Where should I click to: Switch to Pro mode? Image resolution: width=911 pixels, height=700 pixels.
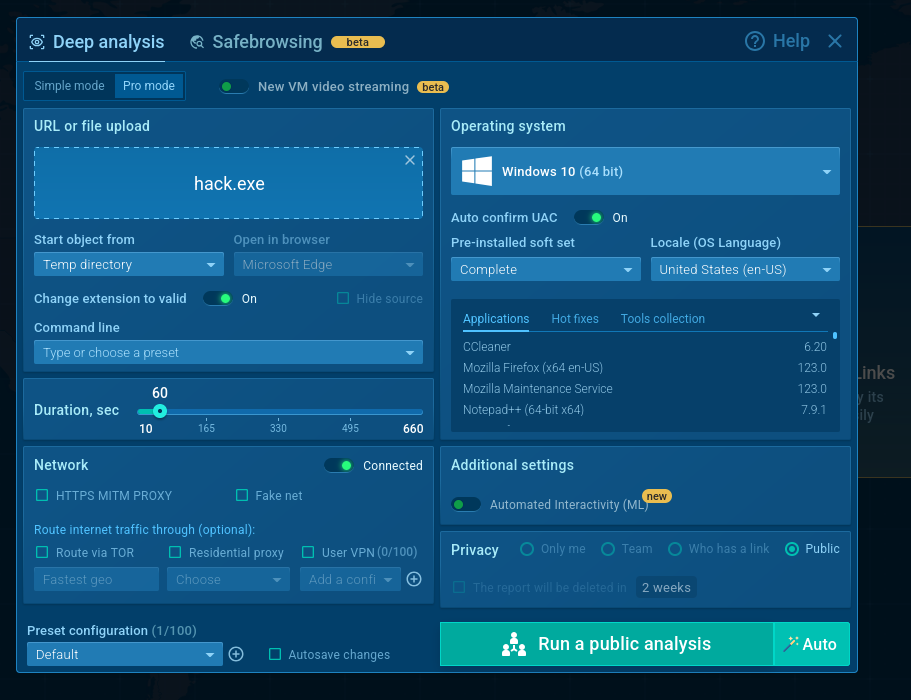pos(149,85)
